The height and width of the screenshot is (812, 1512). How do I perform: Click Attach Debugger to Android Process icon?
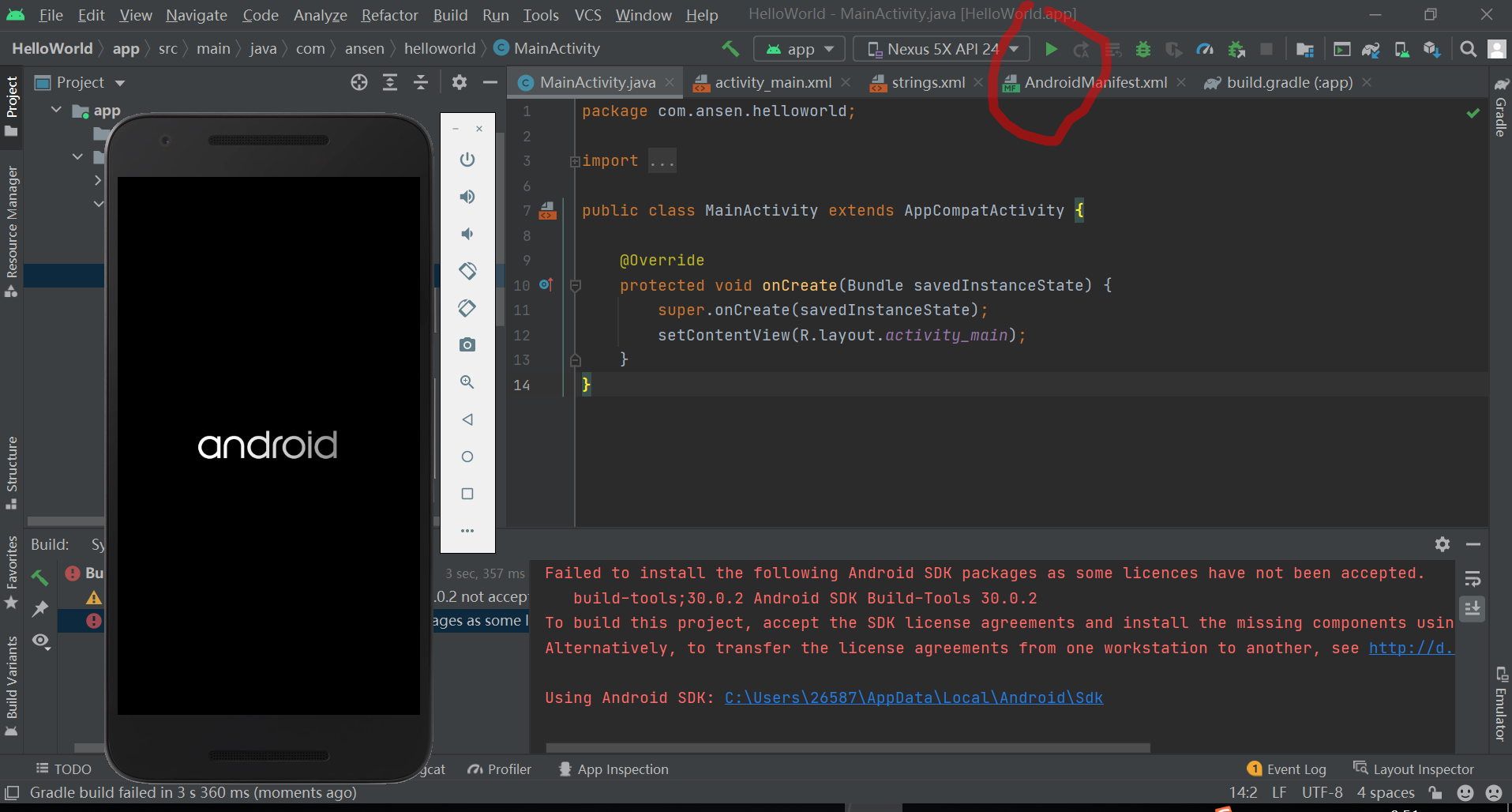[1236, 49]
